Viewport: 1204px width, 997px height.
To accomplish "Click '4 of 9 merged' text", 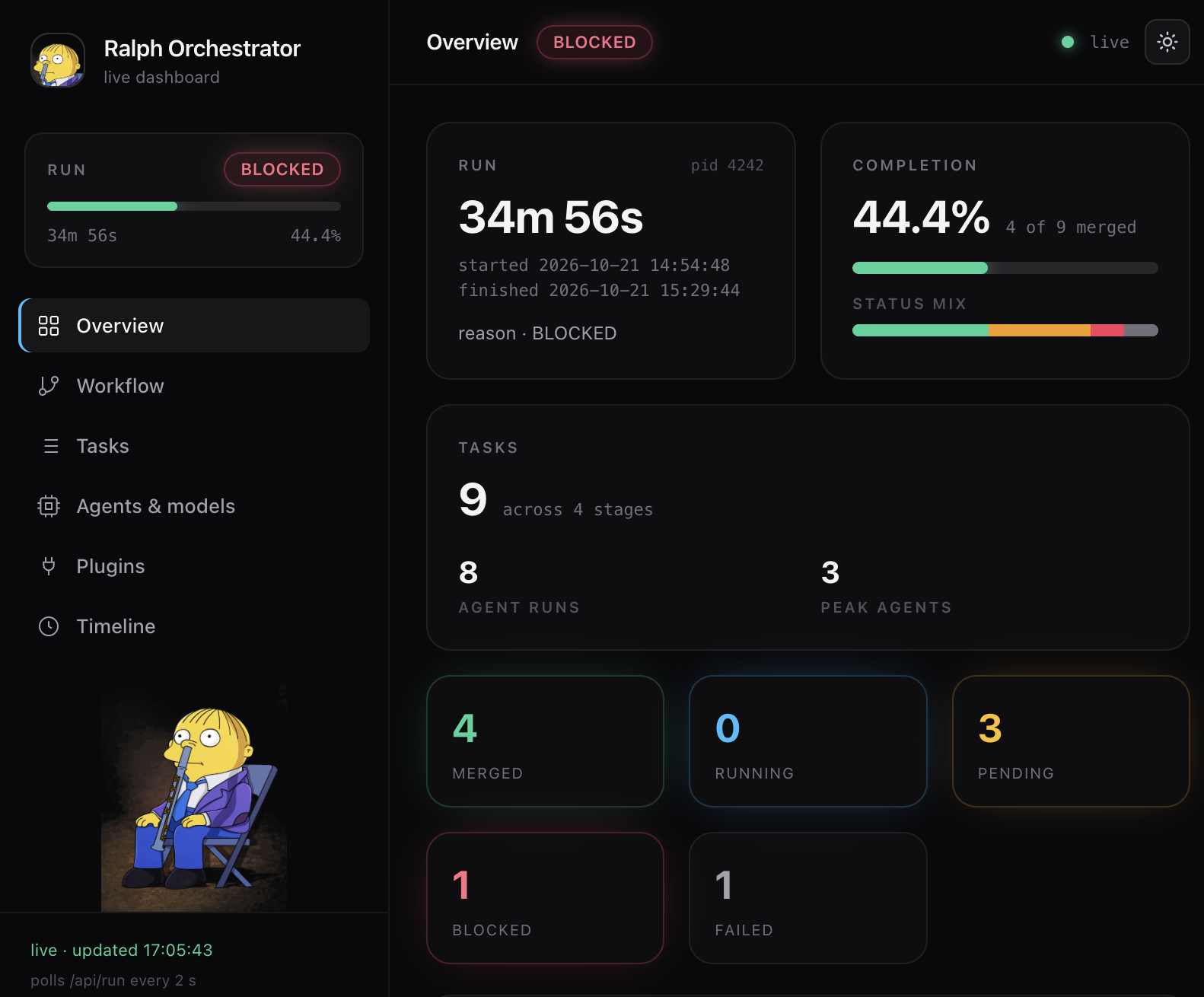I will pos(1071,227).
